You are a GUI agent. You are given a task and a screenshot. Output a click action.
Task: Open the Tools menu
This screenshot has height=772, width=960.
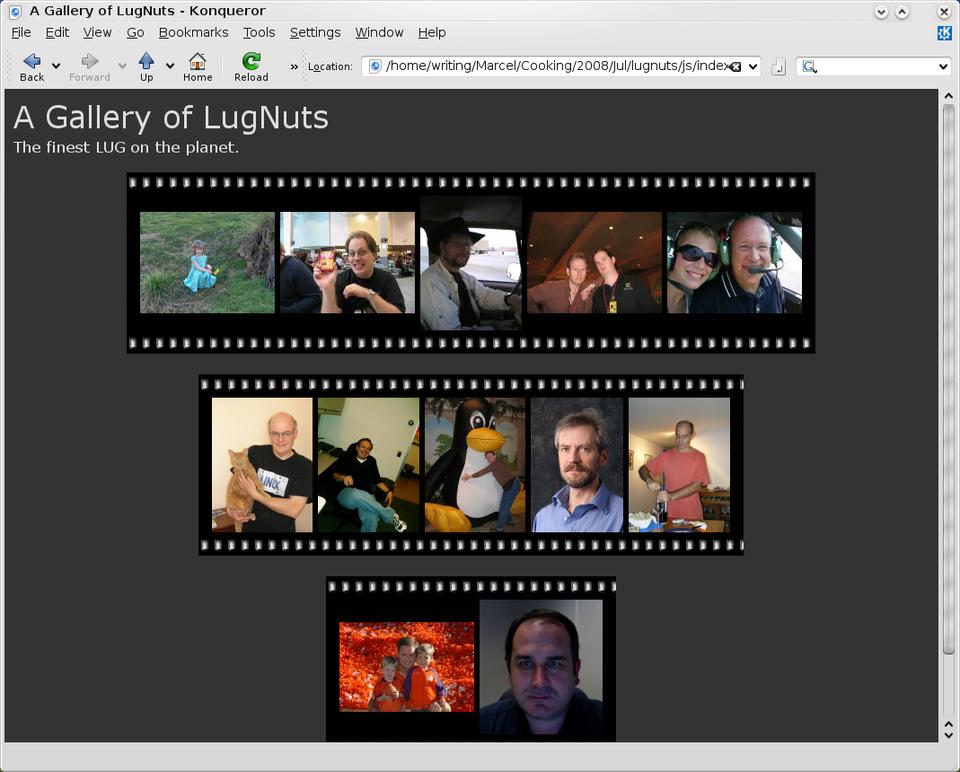click(x=259, y=32)
